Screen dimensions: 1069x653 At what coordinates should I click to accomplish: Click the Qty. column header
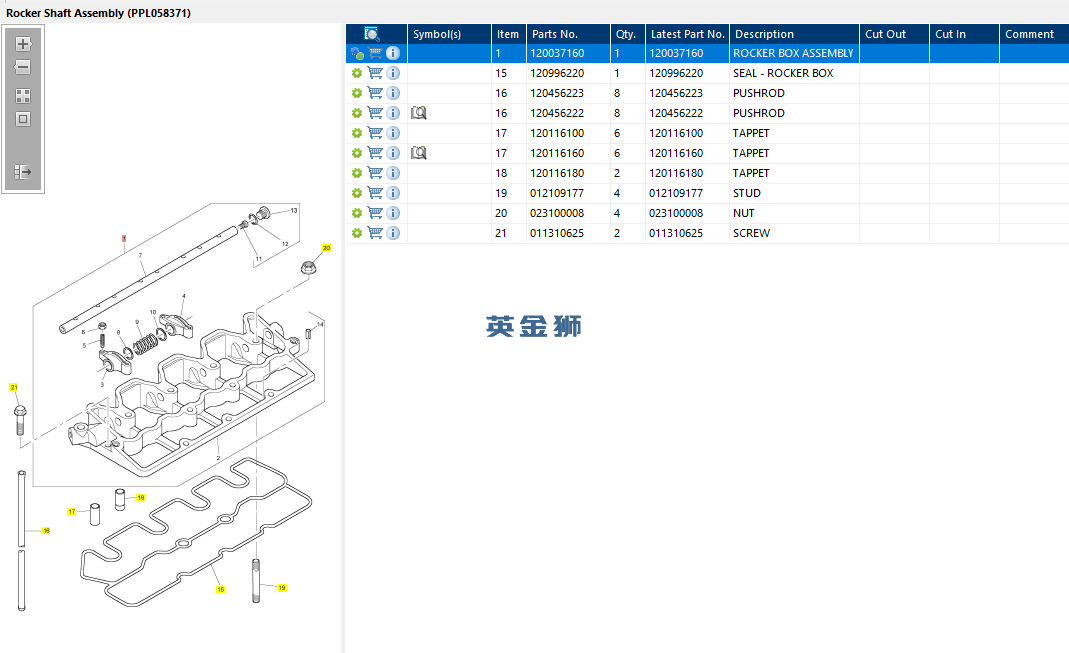point(627,34)
